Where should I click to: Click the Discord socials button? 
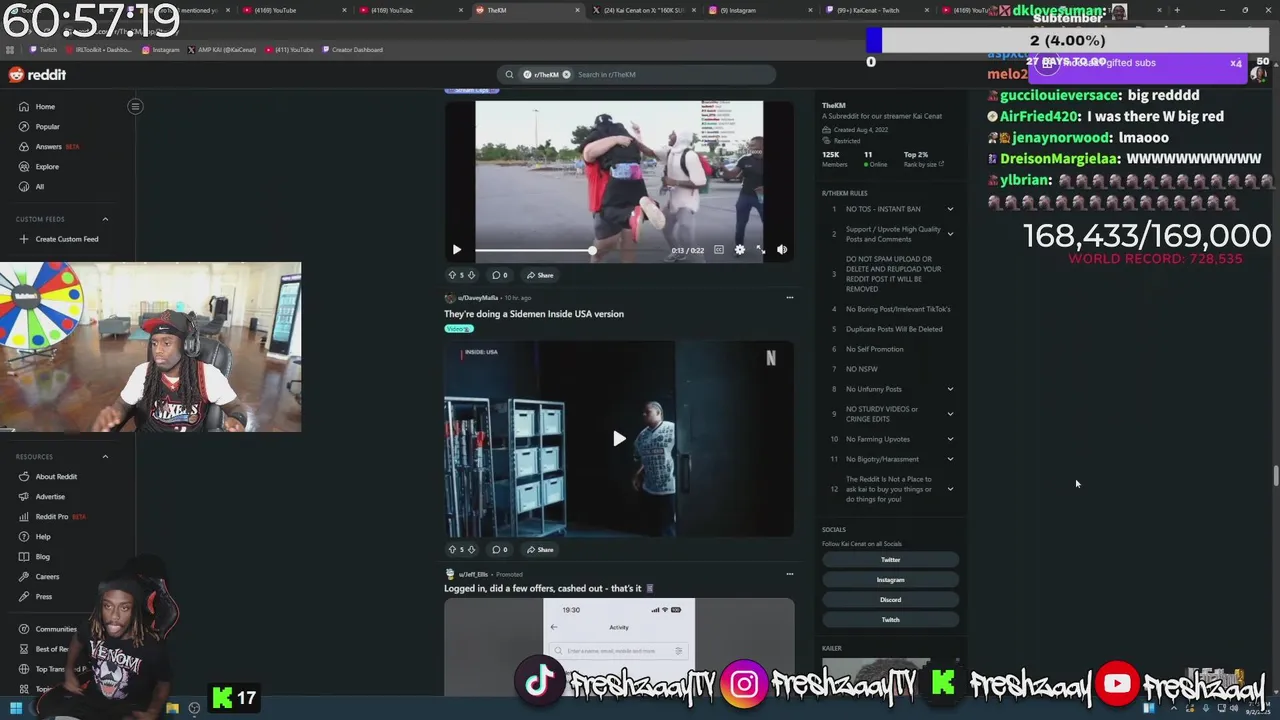890,600
